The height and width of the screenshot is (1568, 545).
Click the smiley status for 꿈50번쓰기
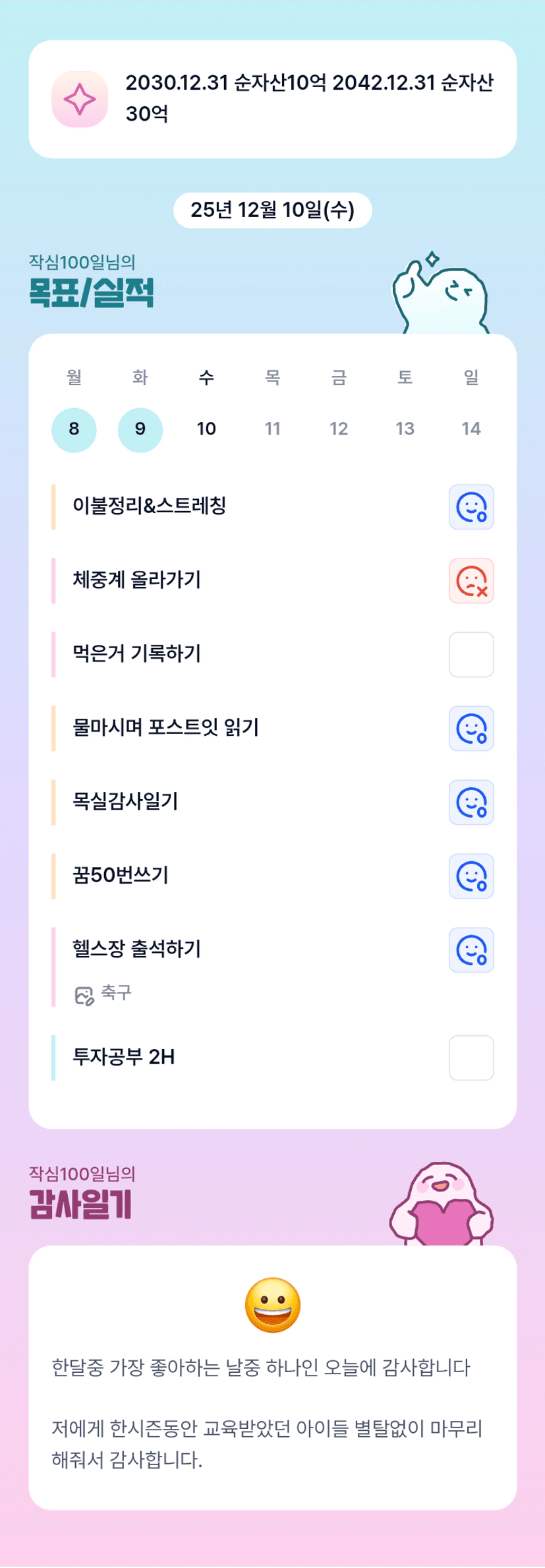click(471, 876)
